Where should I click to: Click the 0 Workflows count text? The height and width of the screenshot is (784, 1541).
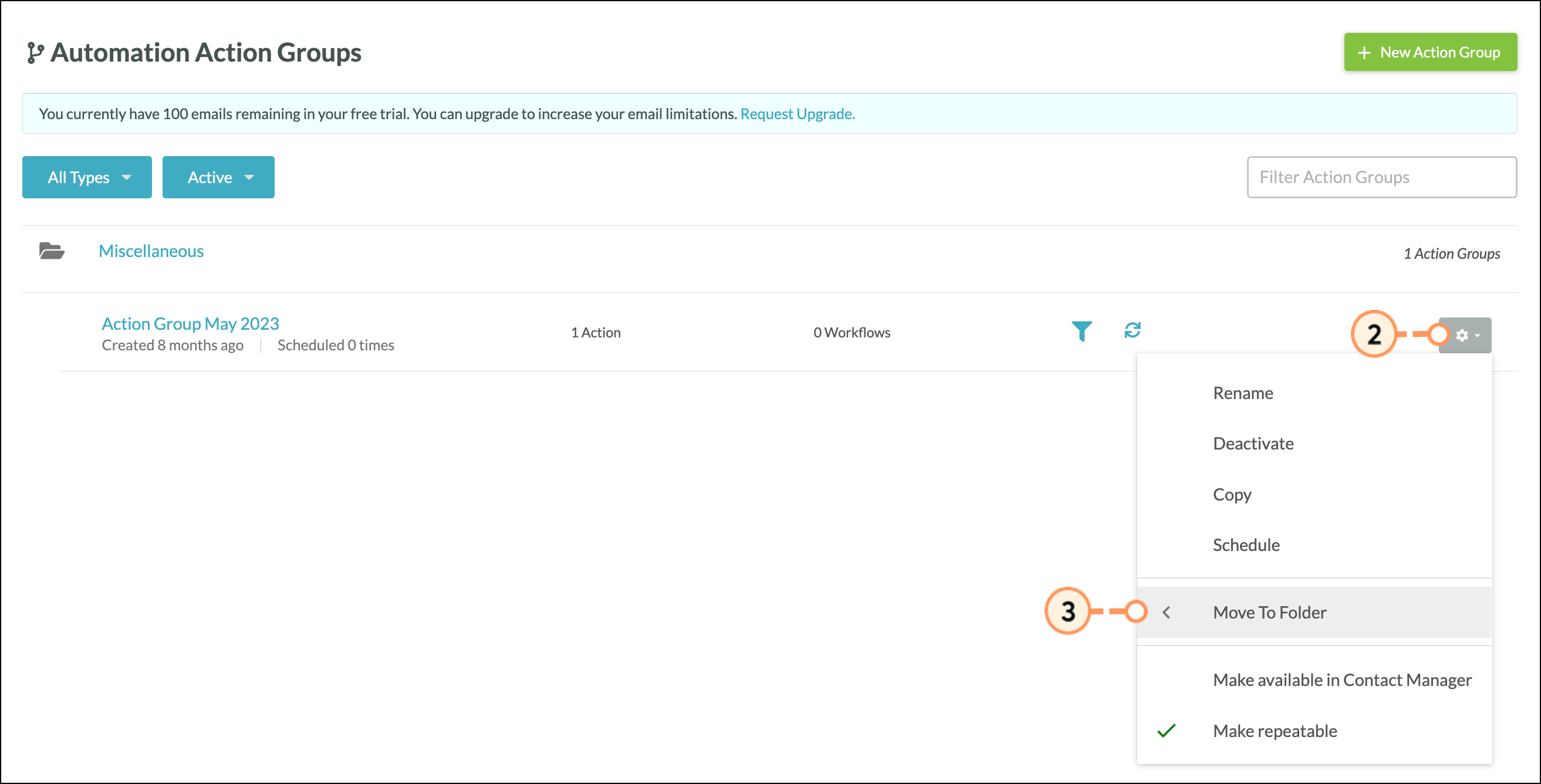point(852,333)
